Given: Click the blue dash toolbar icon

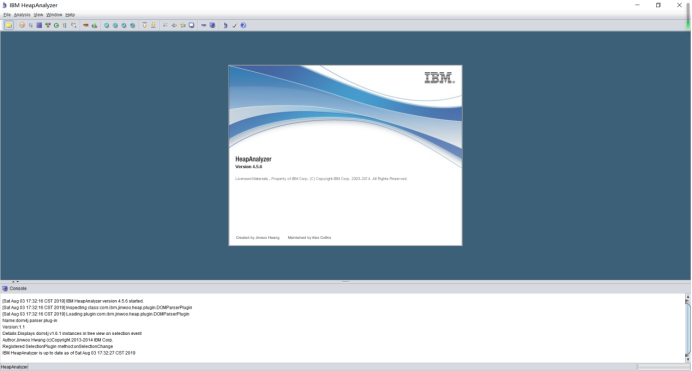Looking at the screenshot, I should tap(203, 25).
